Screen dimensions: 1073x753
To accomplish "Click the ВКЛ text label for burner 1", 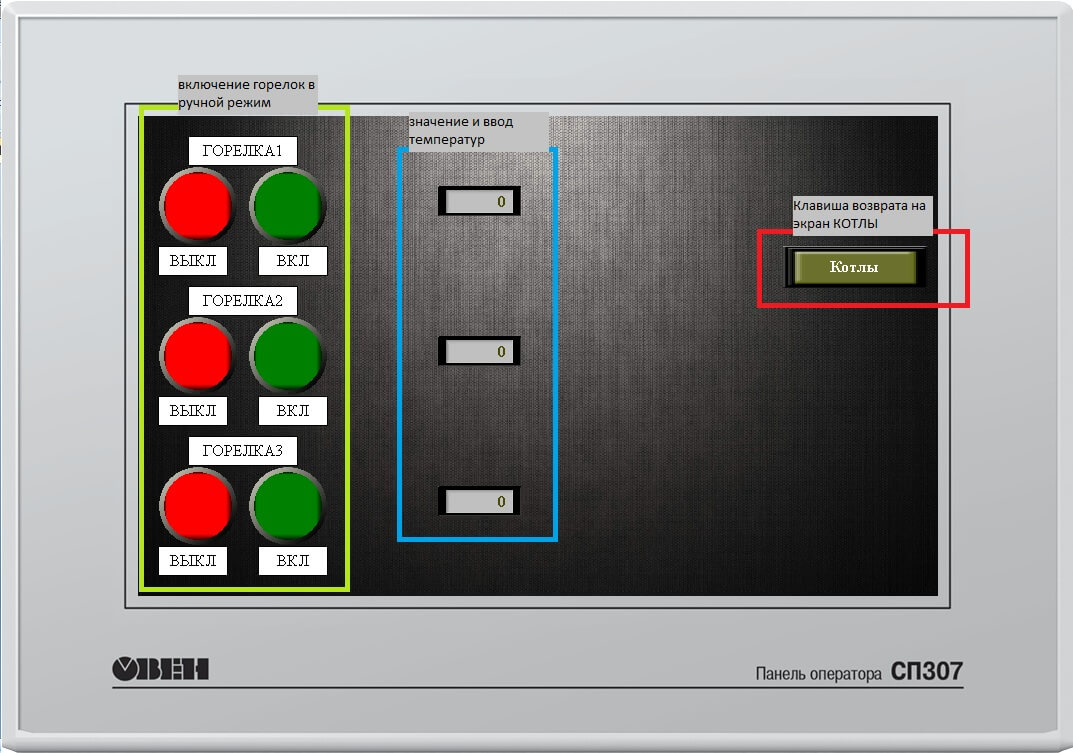I will tap(293, 262).
